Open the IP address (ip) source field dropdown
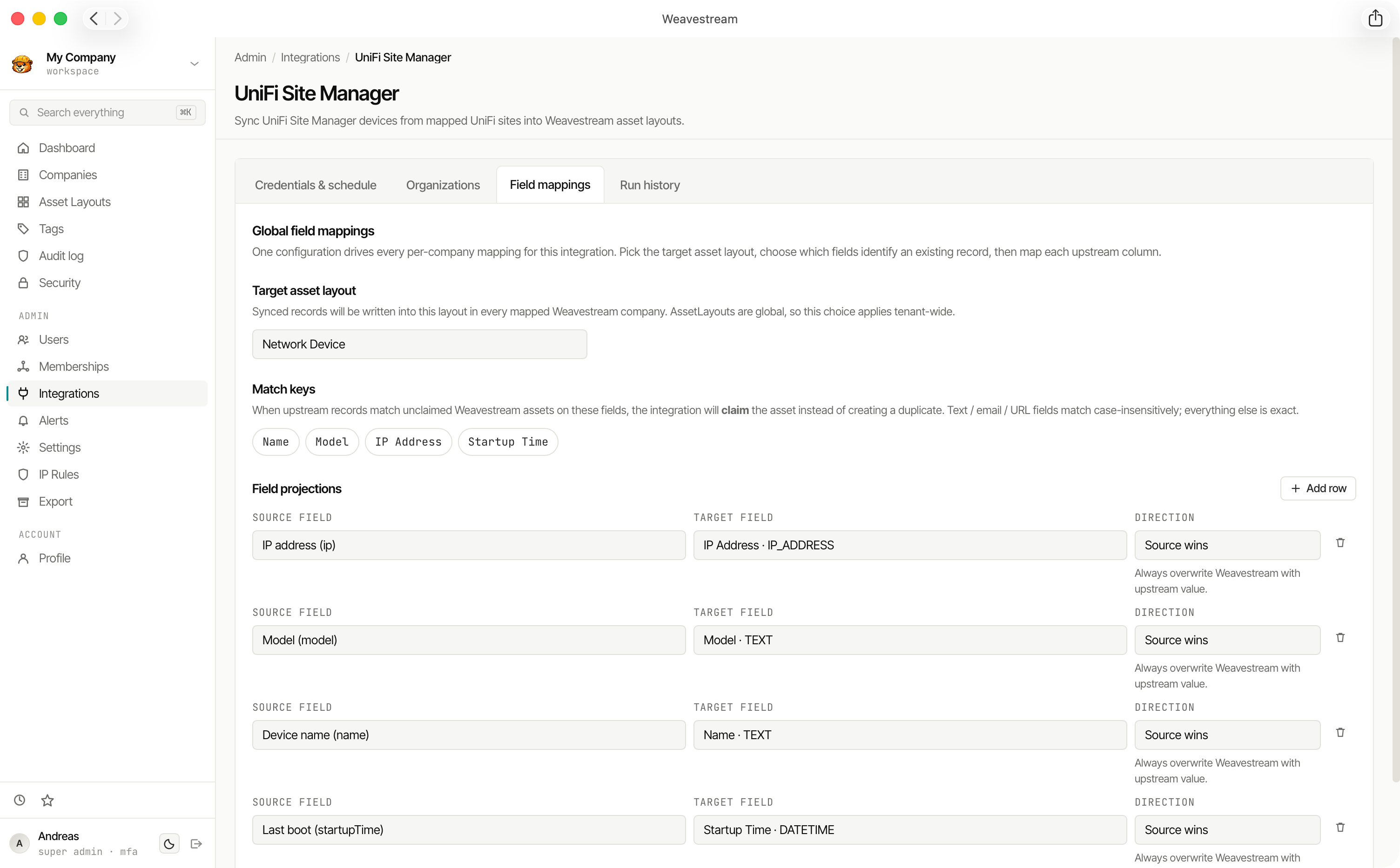Viewport: 1400px width, 868px height. pyautogui.click(x=469, y=545)
